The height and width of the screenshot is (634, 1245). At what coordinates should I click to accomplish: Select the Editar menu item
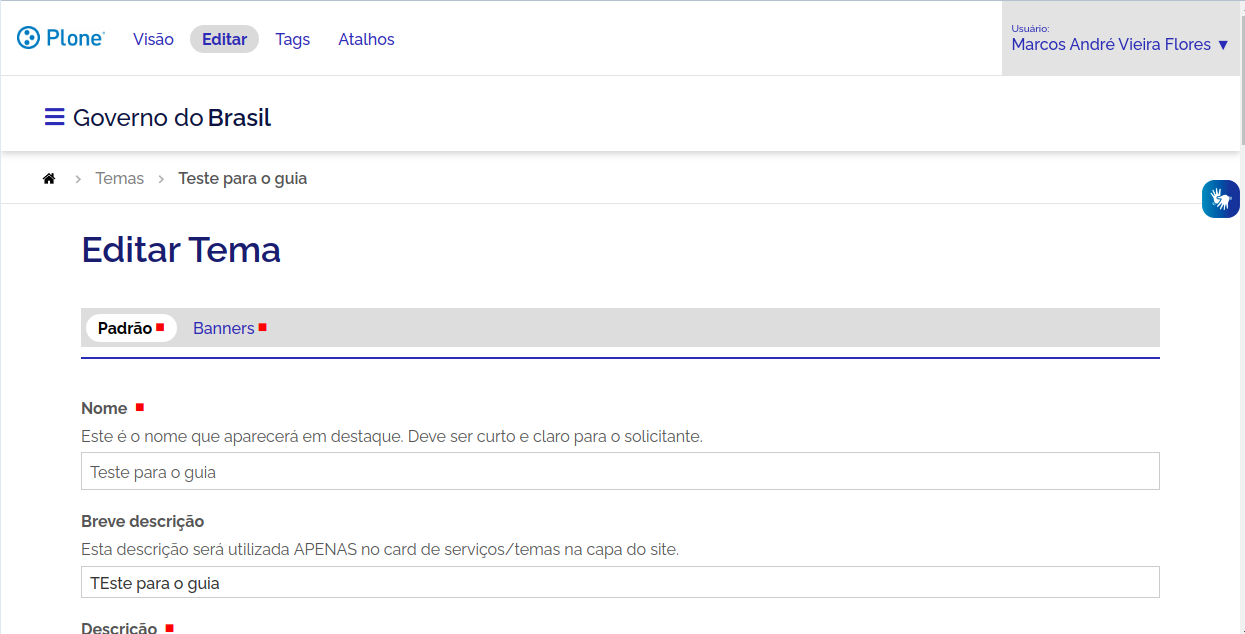223,39
